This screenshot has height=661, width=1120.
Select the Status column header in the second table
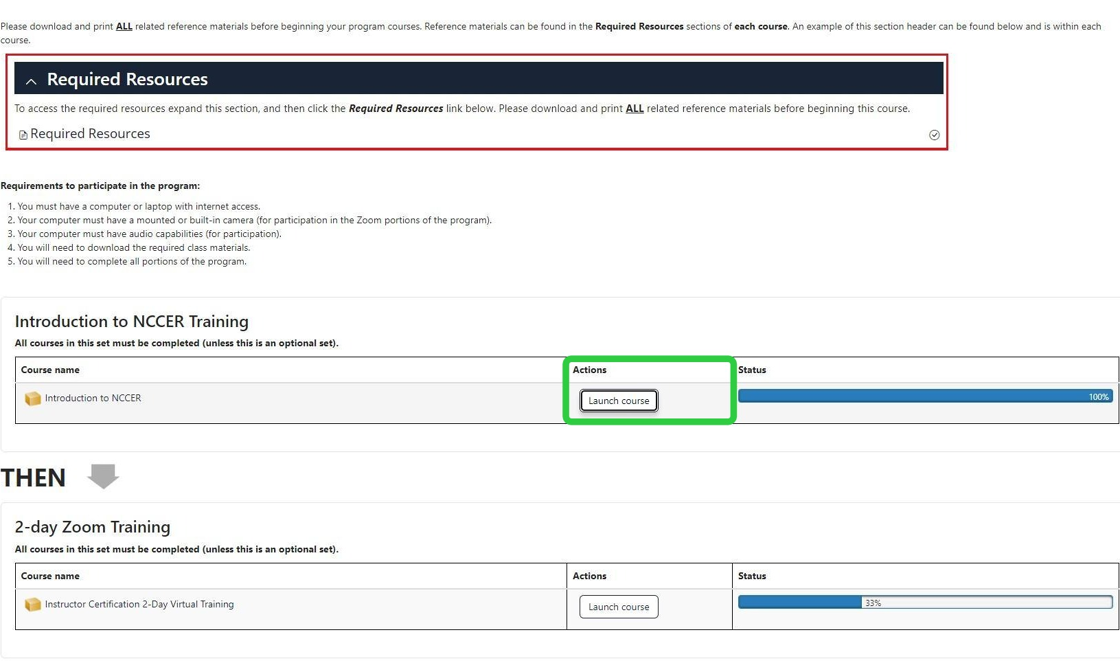click(753, 576)
